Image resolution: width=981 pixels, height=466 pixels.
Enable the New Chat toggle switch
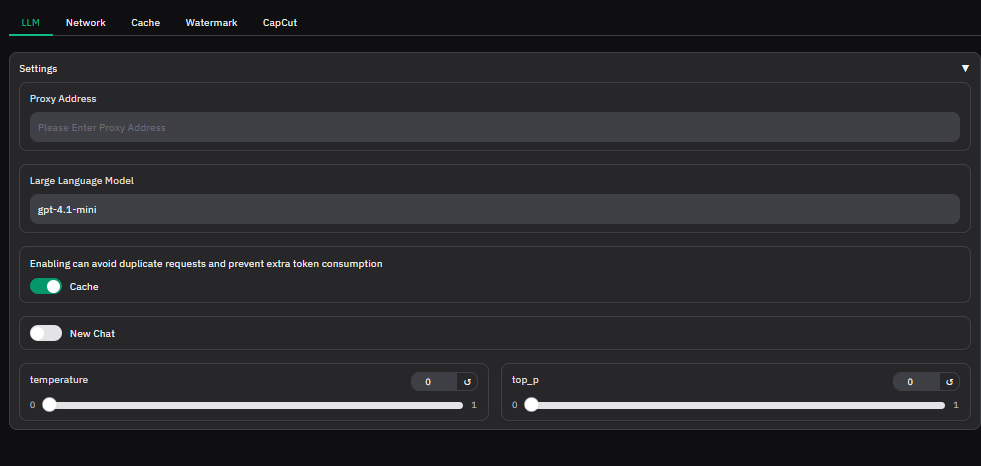(x=46, y=333)
